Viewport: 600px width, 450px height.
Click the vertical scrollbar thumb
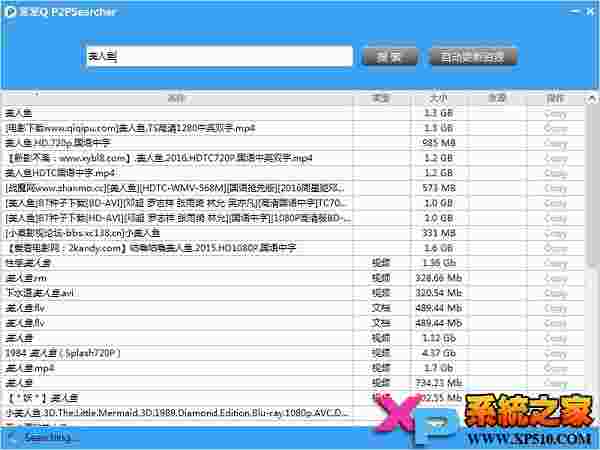592,184
